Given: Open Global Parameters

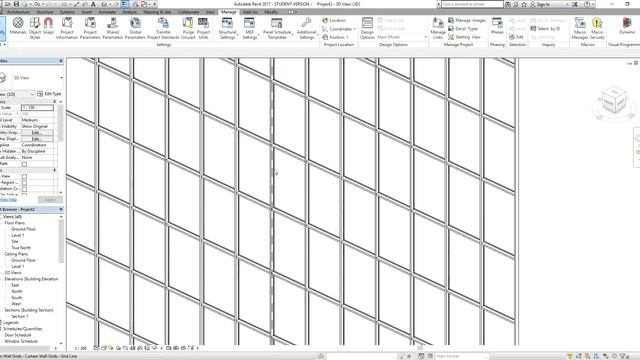Looking at the screenshot, I should click(x=135, y=27).
